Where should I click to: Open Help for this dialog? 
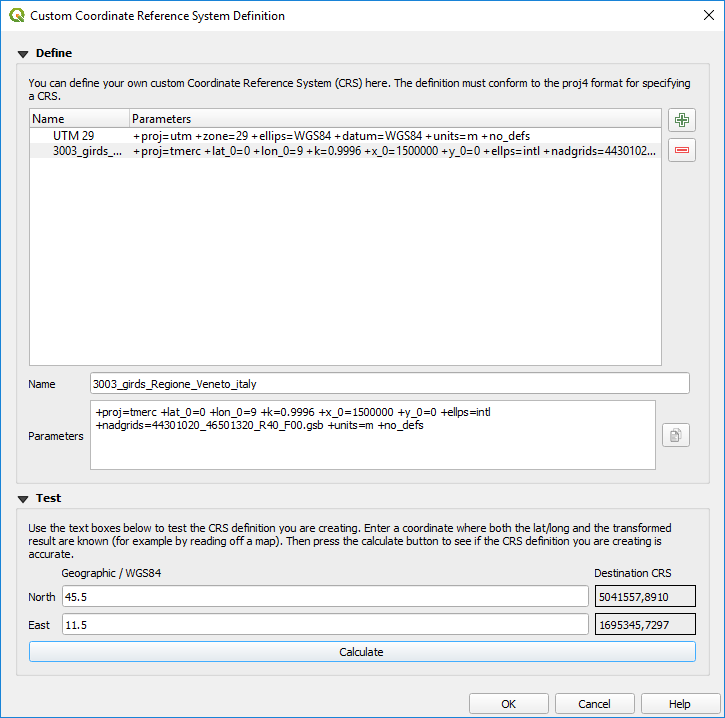point(680,704)
